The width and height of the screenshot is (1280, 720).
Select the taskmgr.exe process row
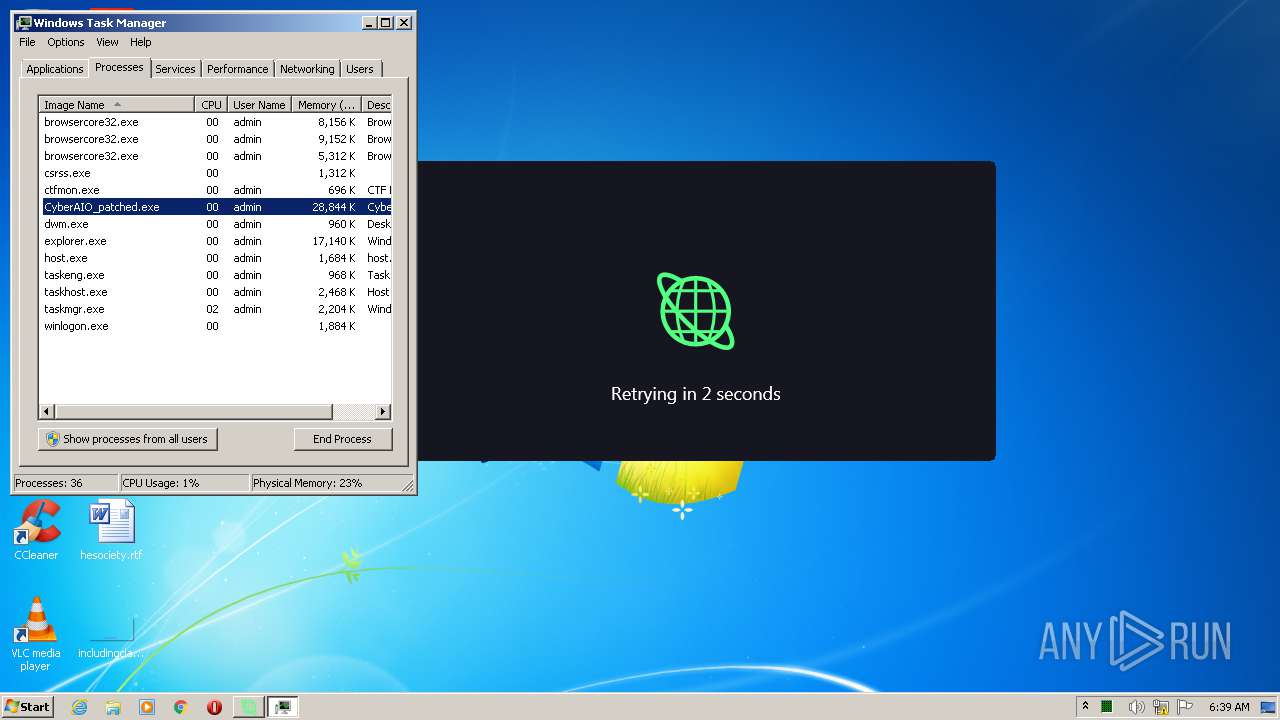[x=216, y=309]
